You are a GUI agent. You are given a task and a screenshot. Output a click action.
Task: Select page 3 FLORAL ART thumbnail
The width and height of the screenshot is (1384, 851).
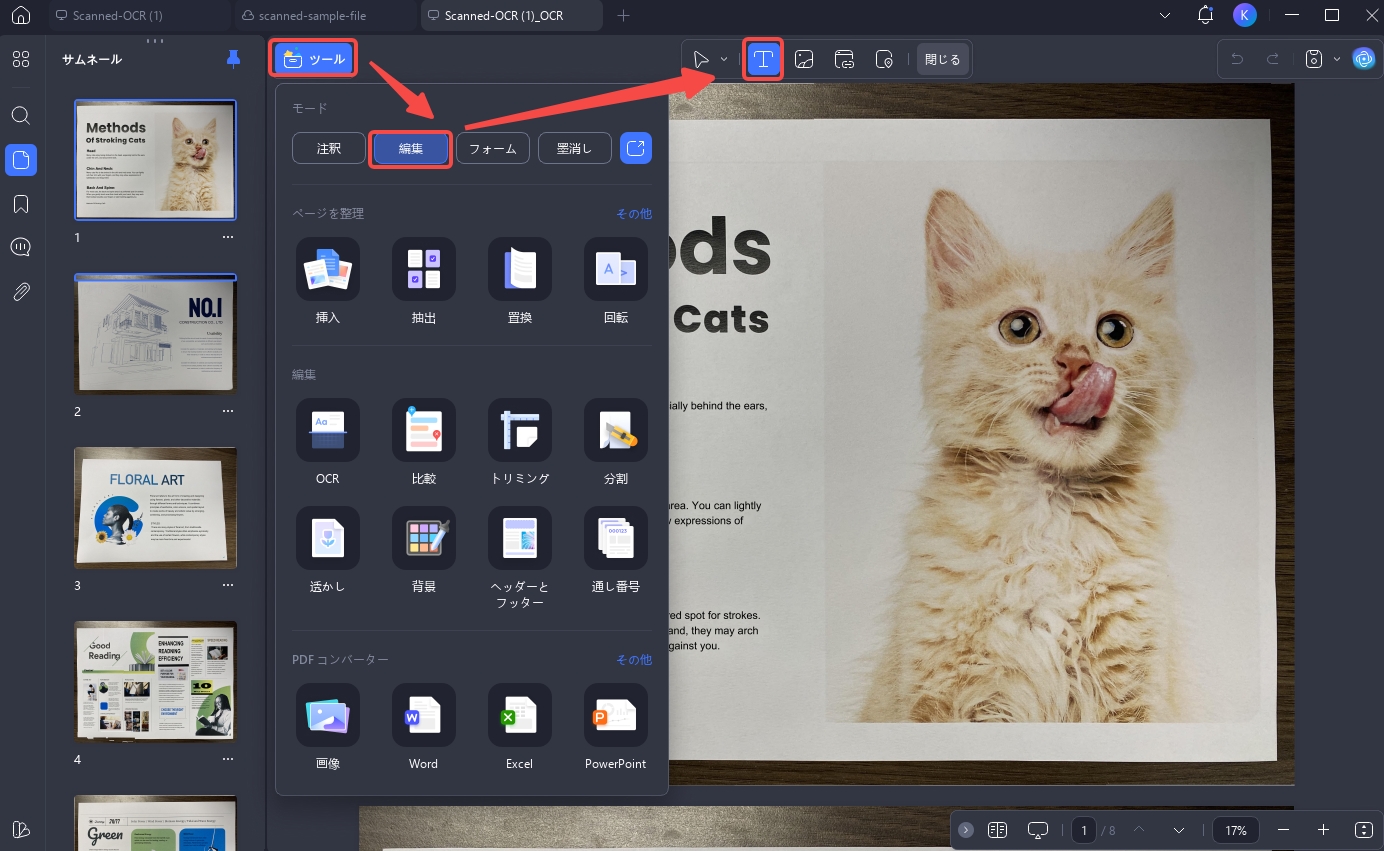coord(156,508)
